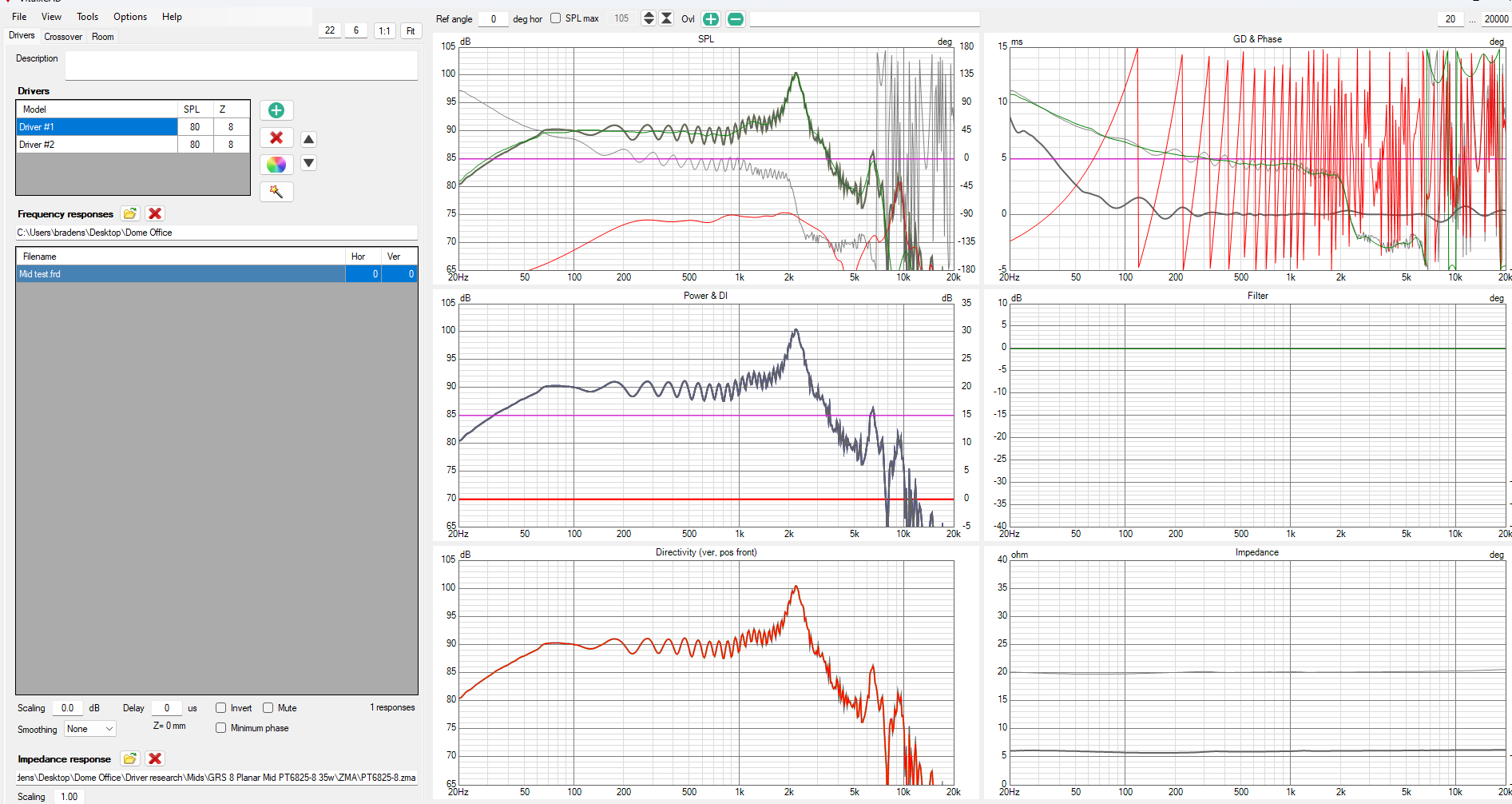Select the Drivers tab
This screenshot has height=804, width=1512.
(22, 36)
